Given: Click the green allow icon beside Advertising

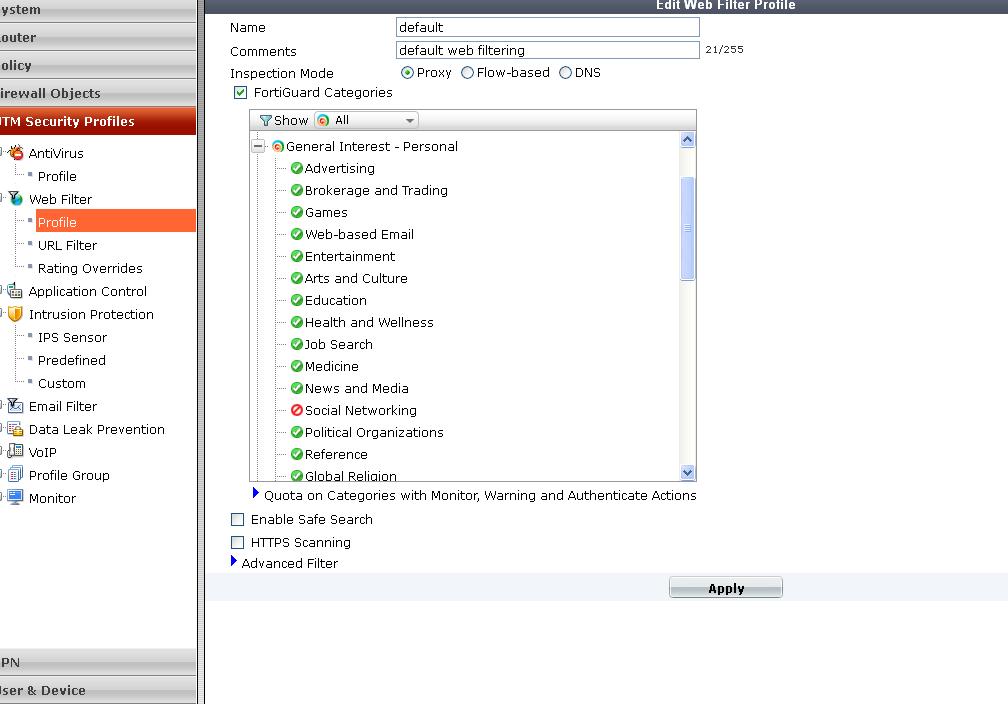Looking at the screenshot, I should [x=296, y=168].
